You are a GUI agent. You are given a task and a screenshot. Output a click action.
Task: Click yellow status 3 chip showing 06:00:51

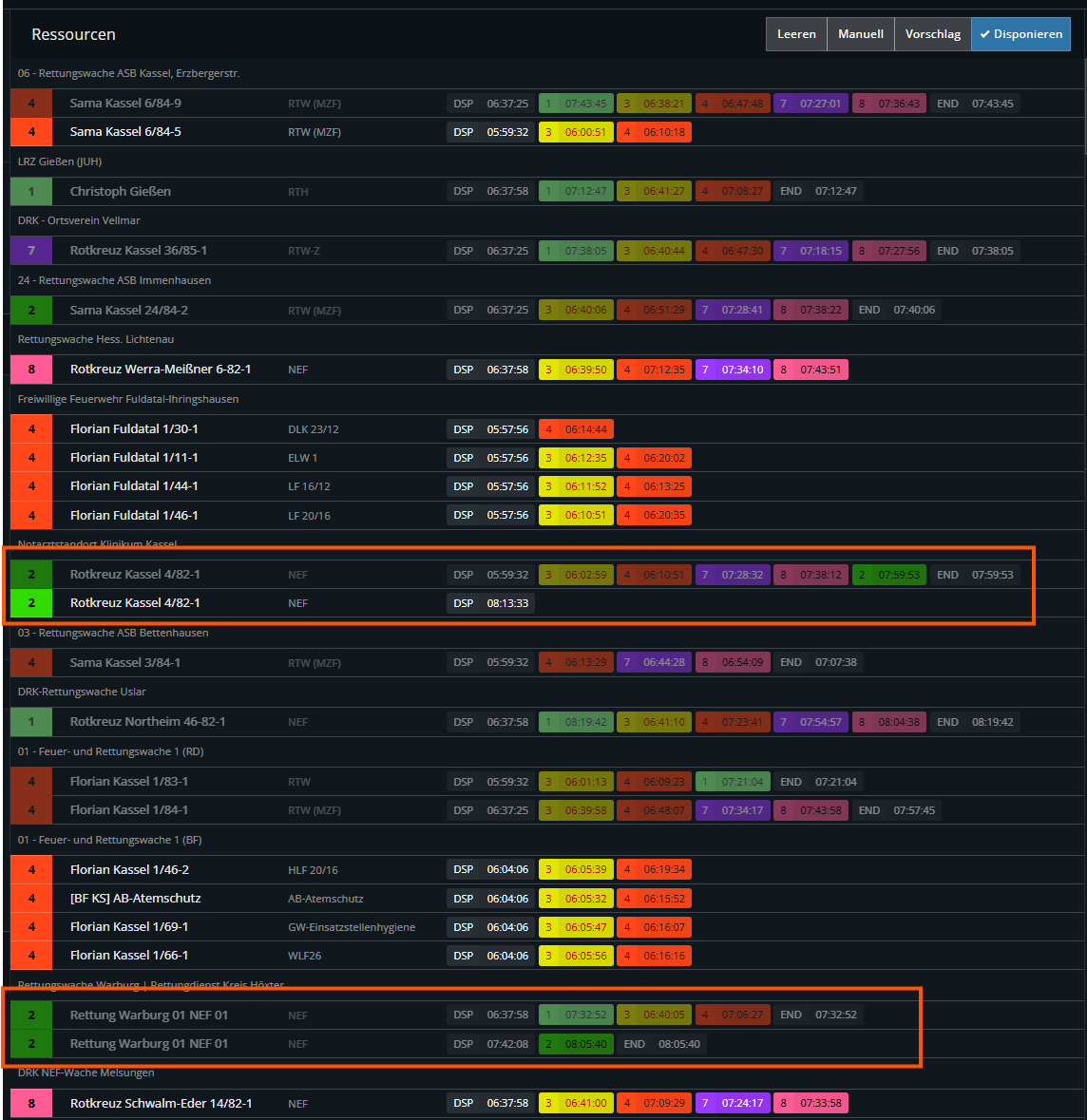coord(576,132)
